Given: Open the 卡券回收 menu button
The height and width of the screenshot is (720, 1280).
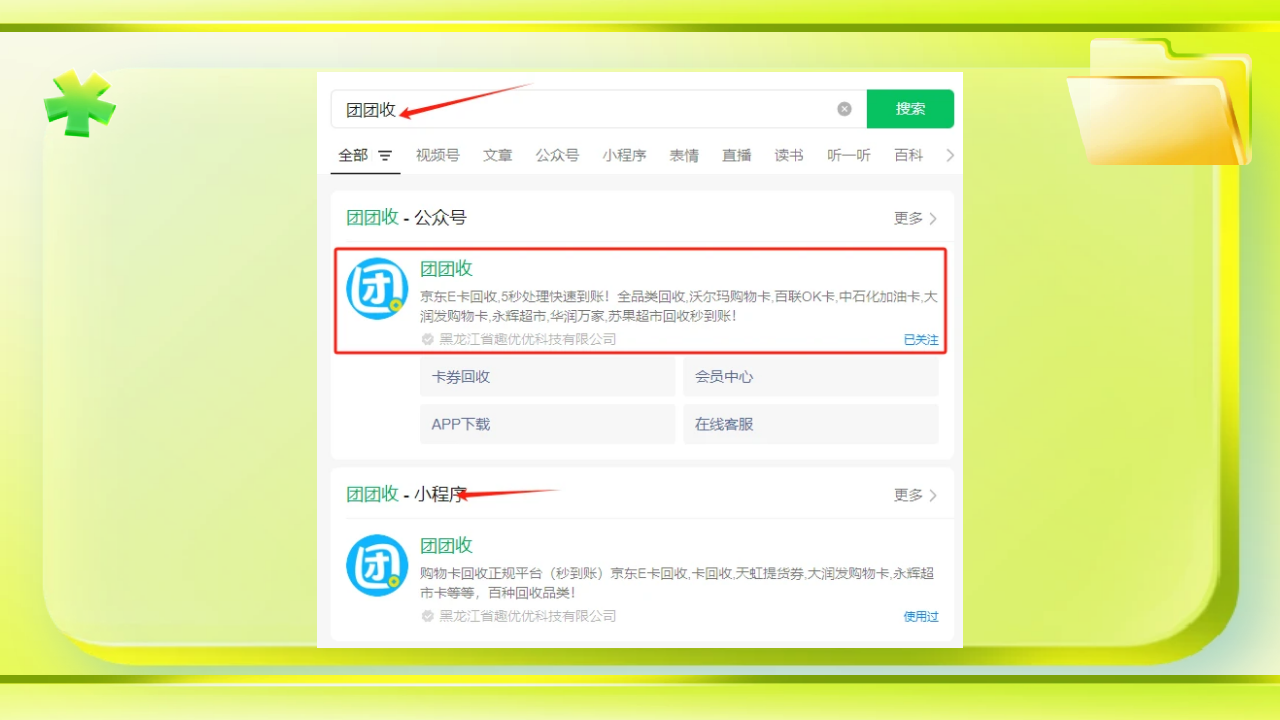Looking at the screenshot, I should (548, 377).
